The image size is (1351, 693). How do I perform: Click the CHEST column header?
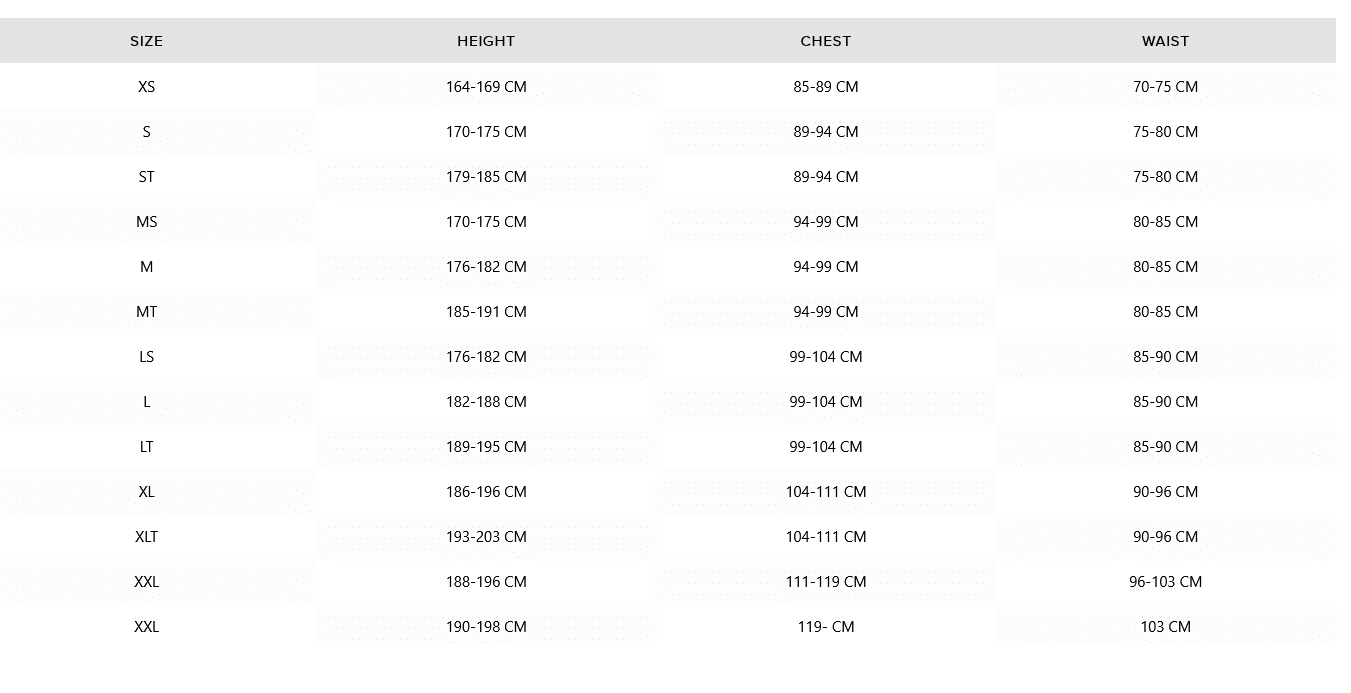826,41
